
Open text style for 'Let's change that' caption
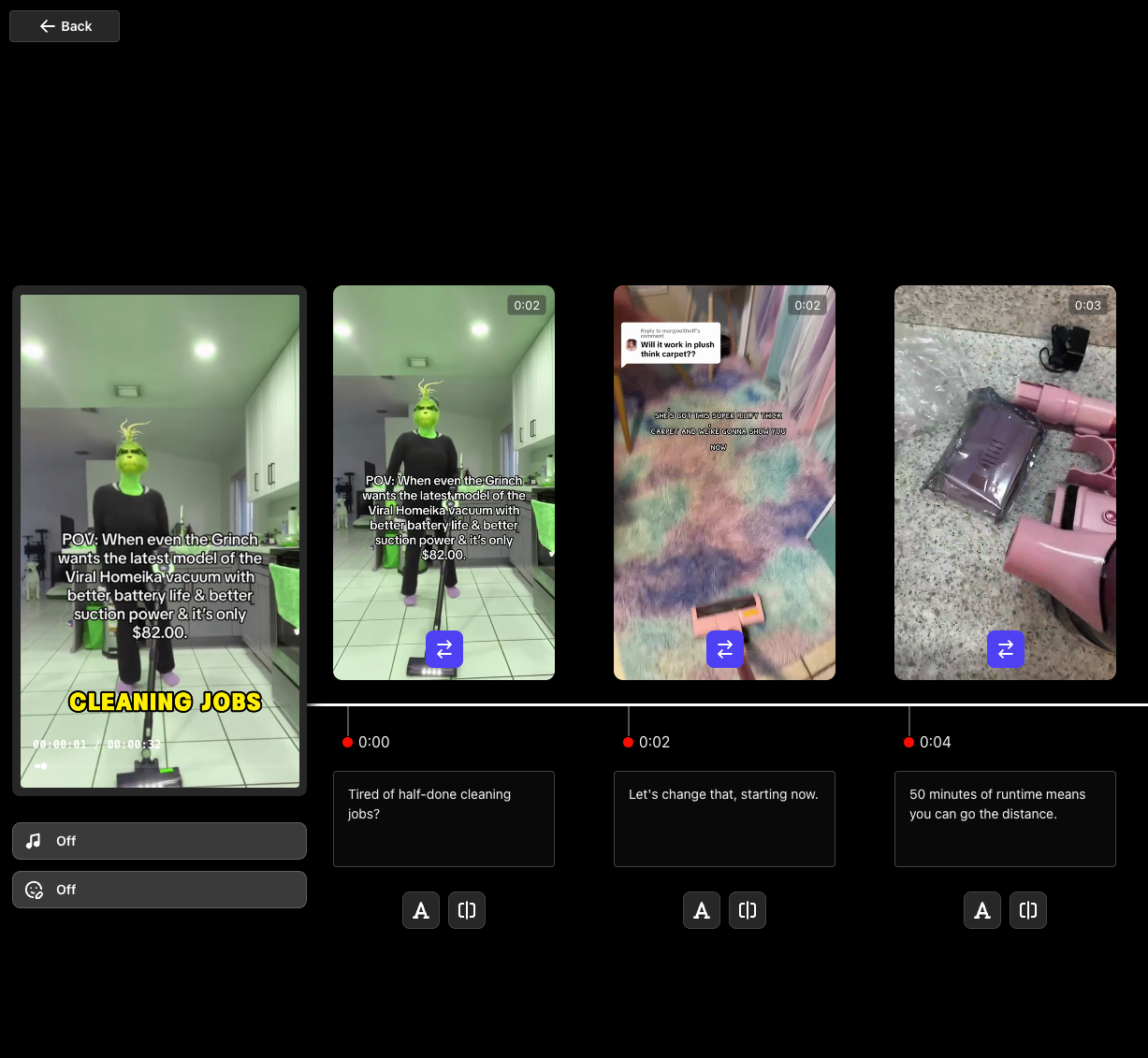click(702, 910)
